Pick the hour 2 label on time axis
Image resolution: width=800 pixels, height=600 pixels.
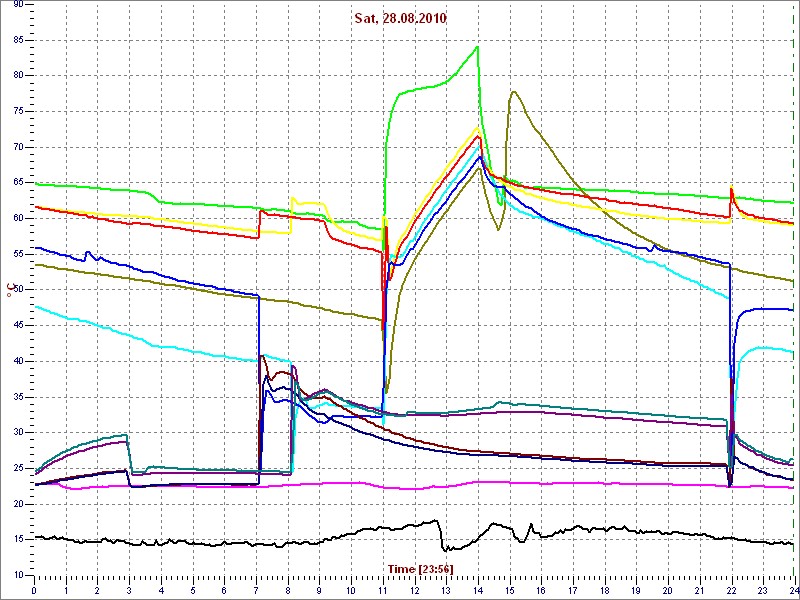pos(97,589)
